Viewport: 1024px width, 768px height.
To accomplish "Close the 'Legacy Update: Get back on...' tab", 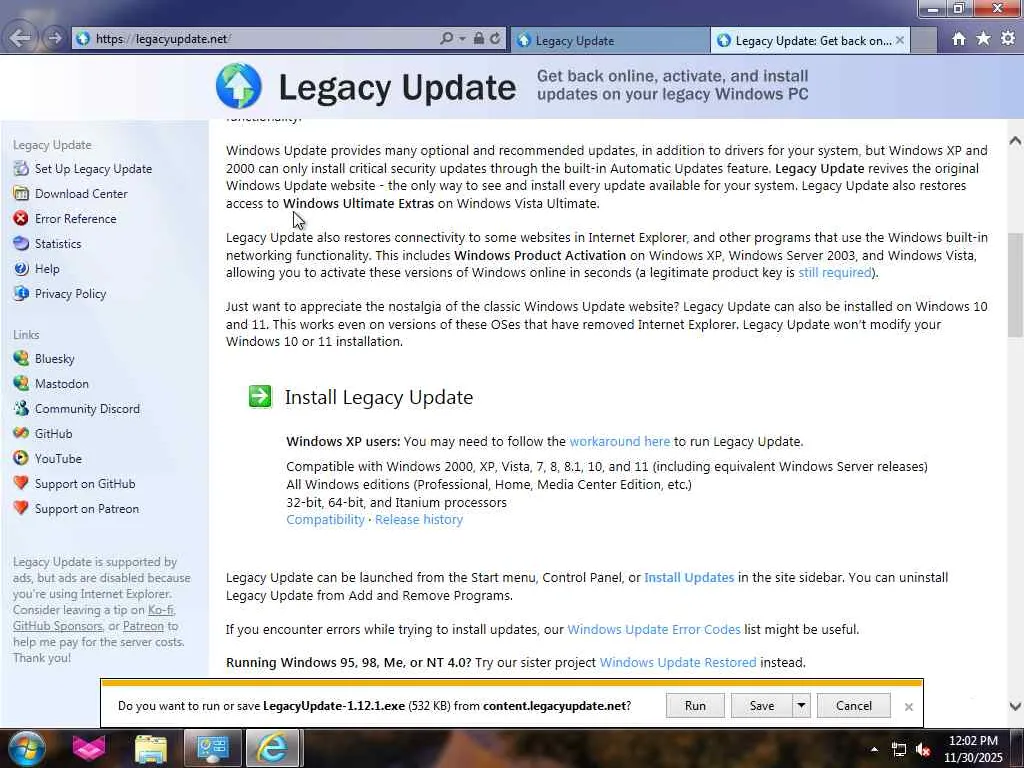I will coord(900,40).
